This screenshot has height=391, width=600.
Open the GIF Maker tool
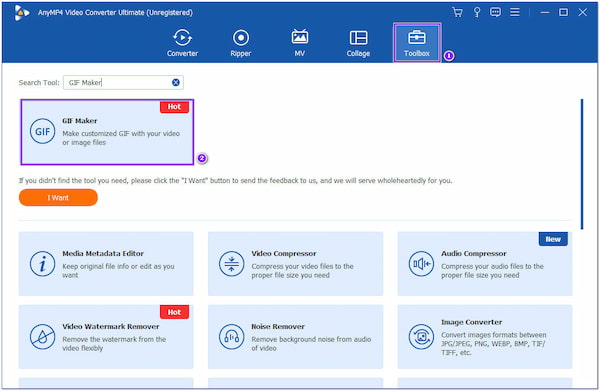coord(107,132)
